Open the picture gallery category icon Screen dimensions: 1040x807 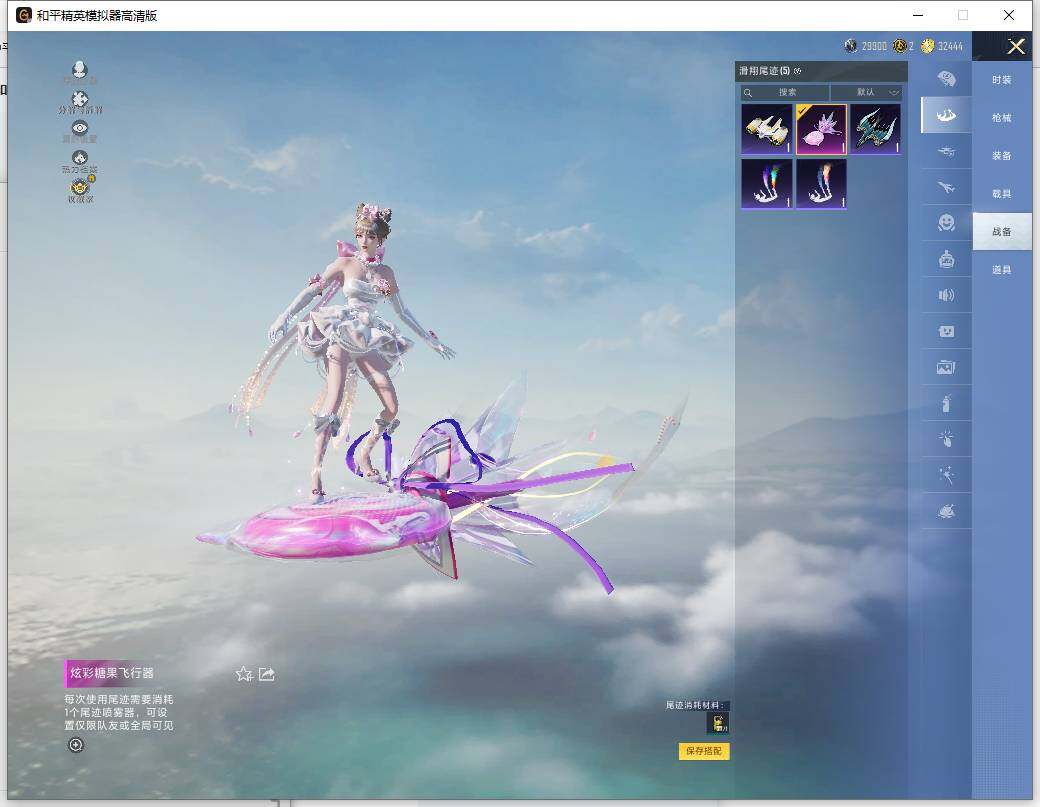point(946,367)
